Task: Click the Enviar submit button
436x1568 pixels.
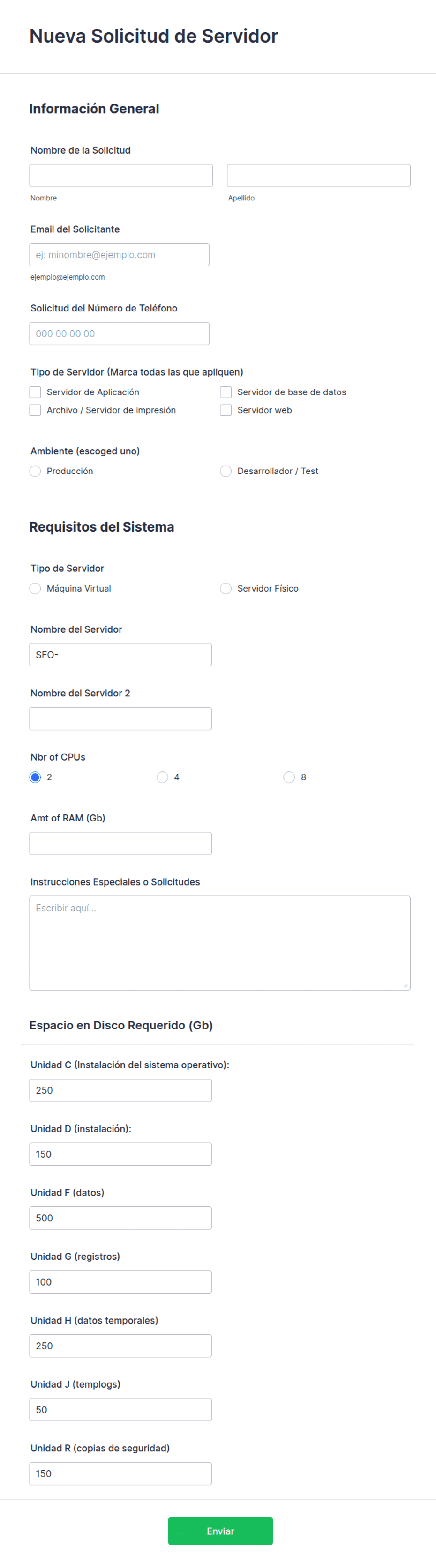Action: 220,1531
